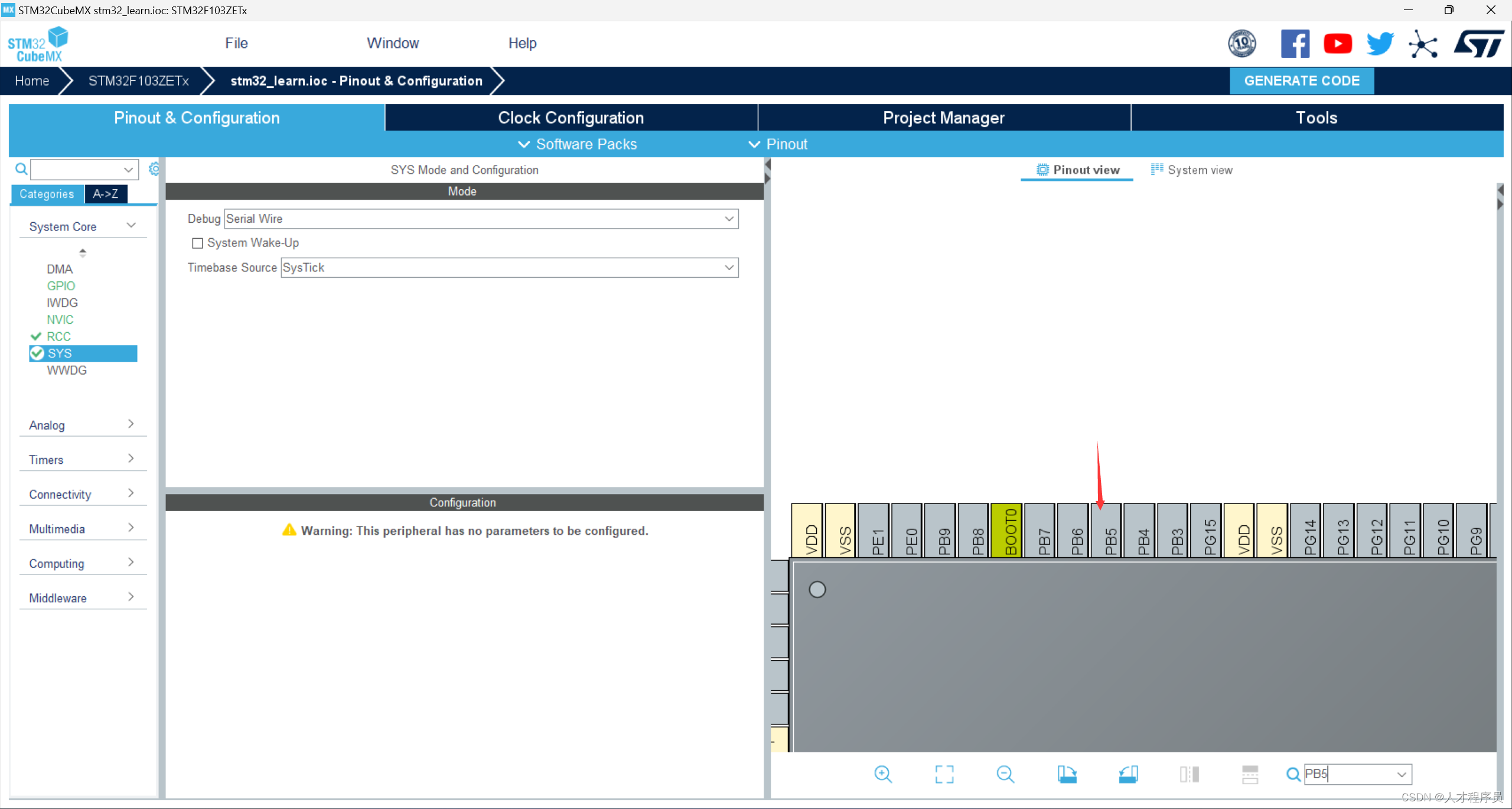The width and height of the screenshot is (1512, 809).
Task: Open the Pinout dropdown menu
Action: (x=778, y=144)
